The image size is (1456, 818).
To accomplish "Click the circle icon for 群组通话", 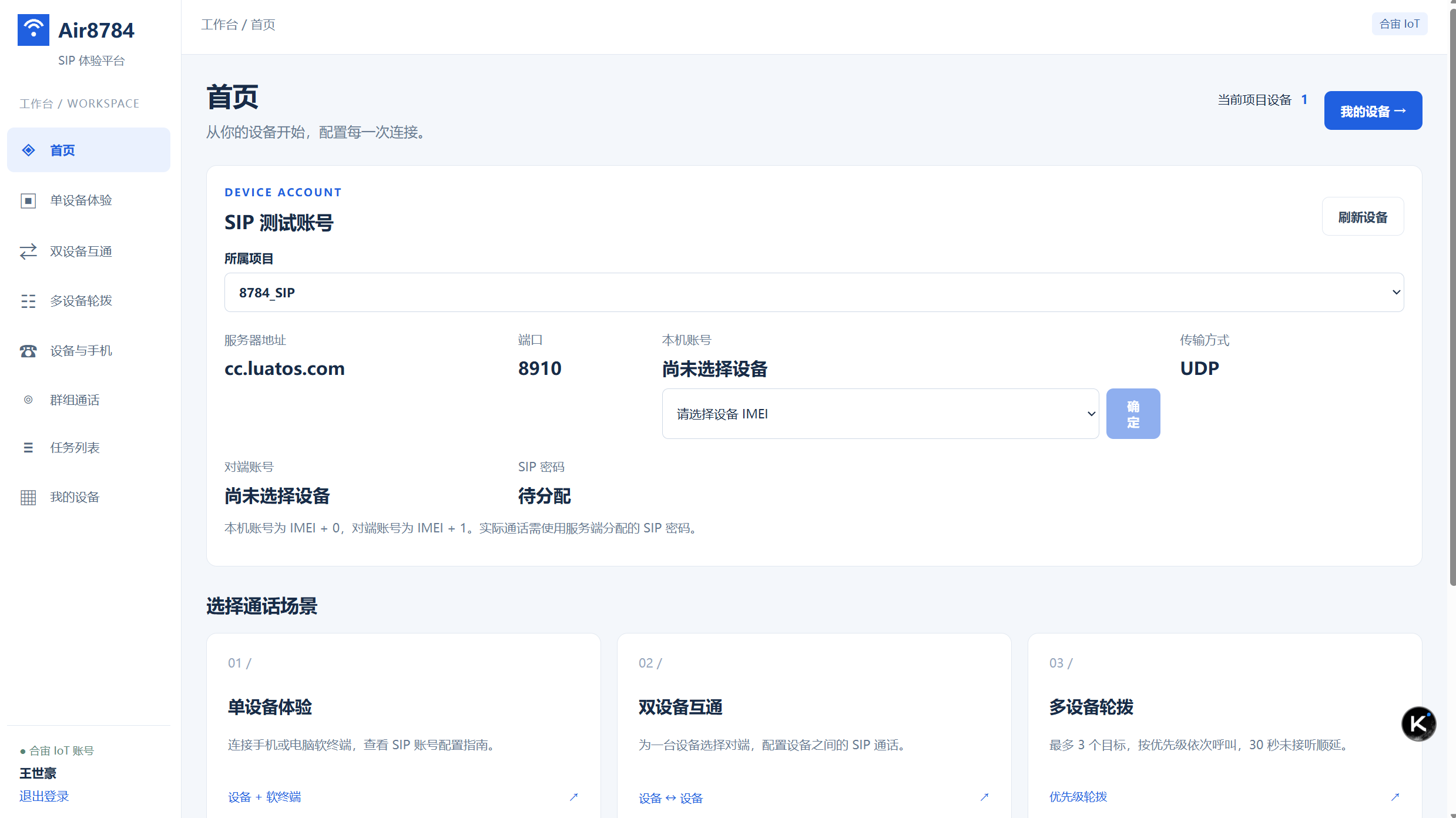I will tap(28, 400).
